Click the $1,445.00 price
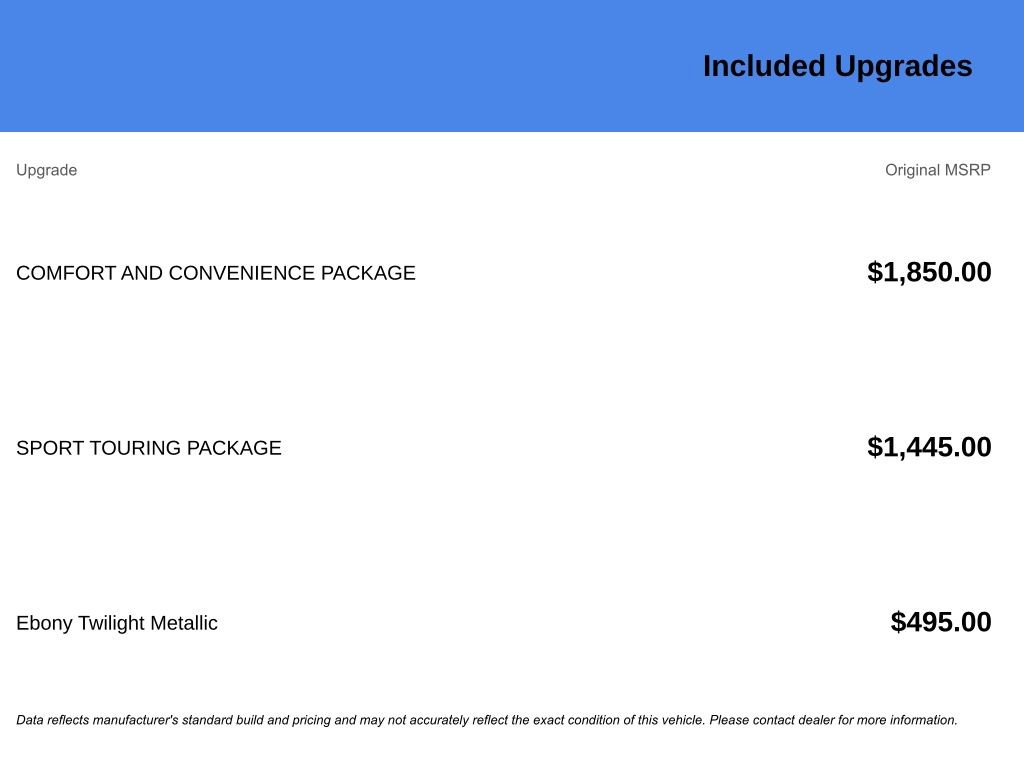 929,447
